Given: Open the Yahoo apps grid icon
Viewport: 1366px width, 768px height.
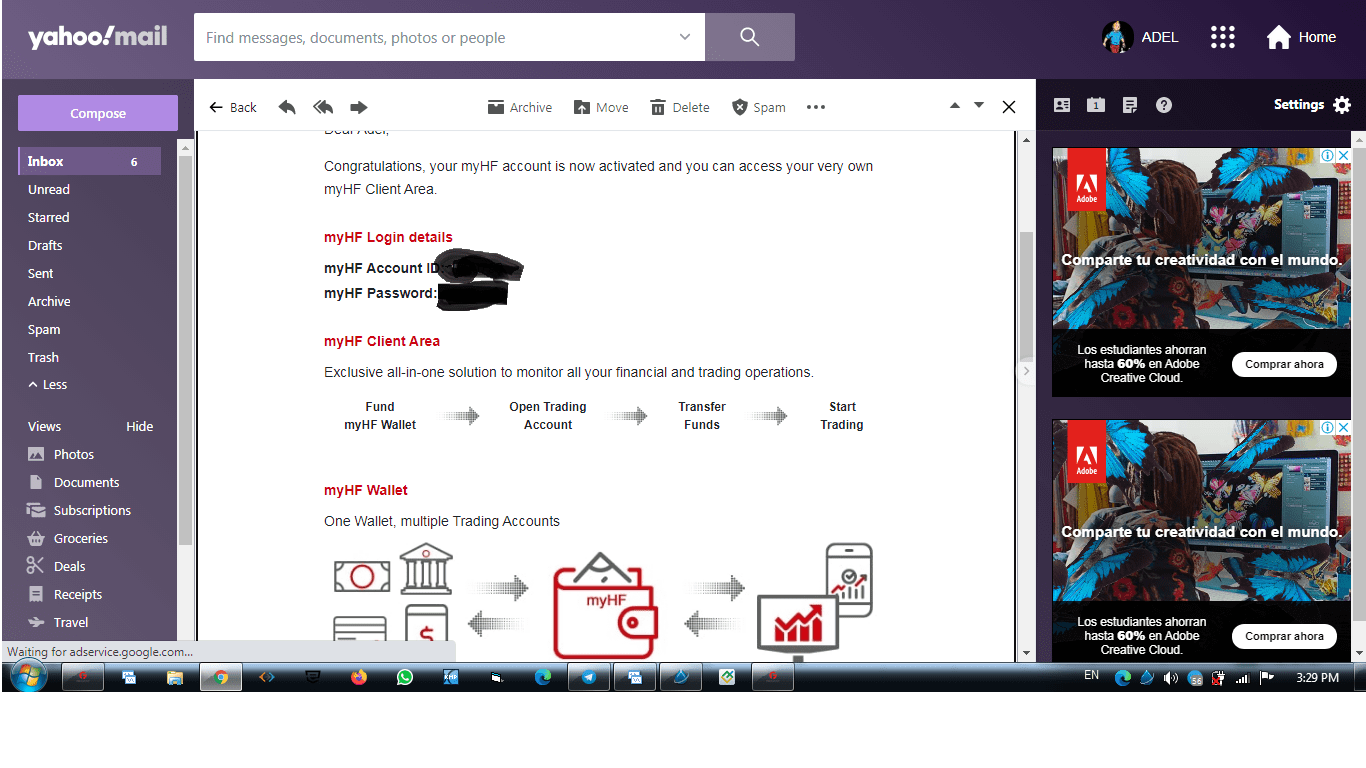Looking at the screenshot, I should (x=1222, y=37).
